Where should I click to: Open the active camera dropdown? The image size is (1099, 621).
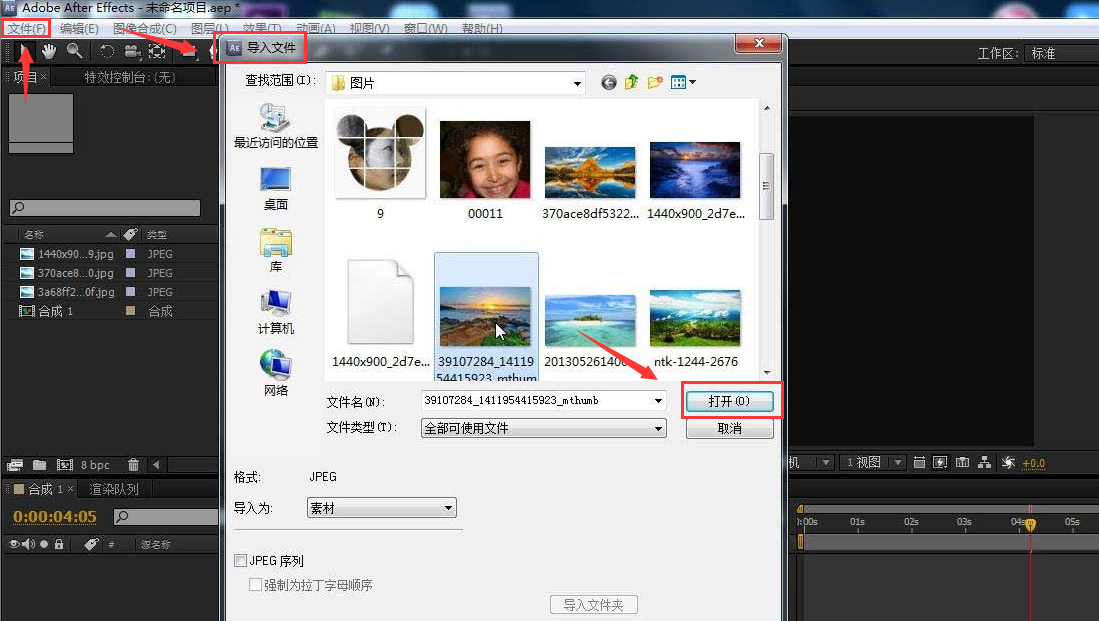click(811, 463)
